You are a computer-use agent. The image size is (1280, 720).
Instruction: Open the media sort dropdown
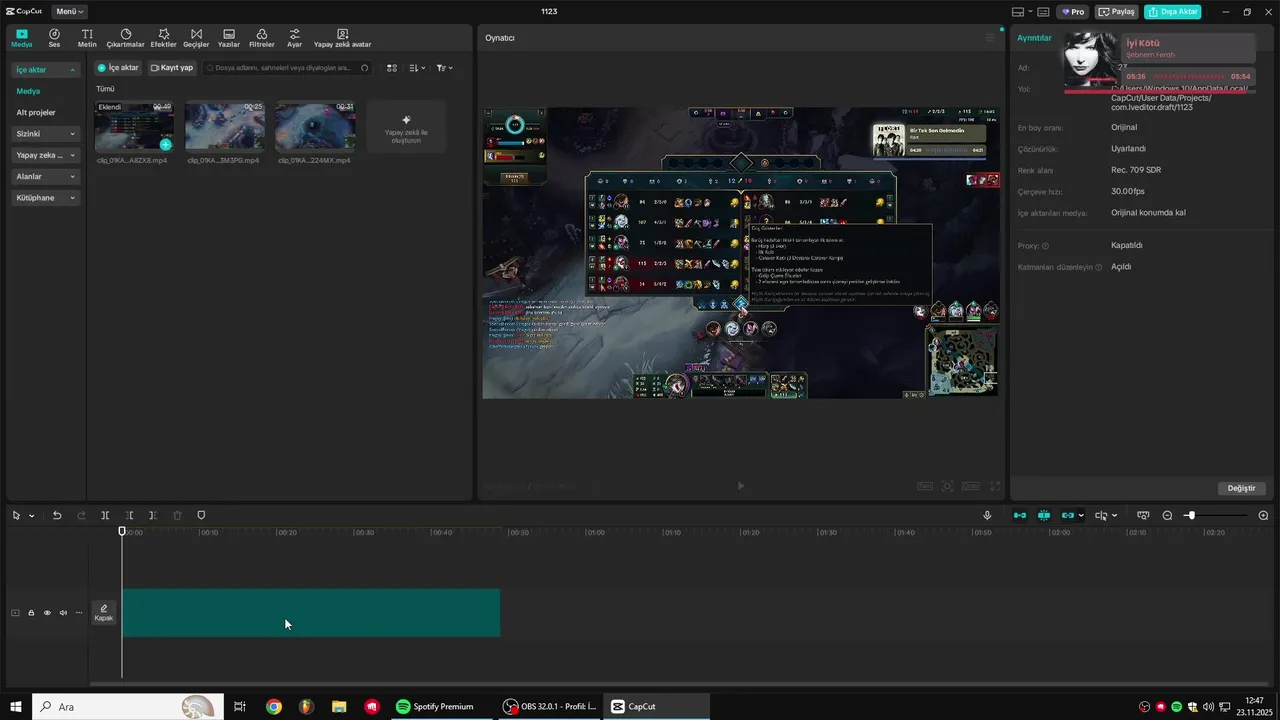click(x=418, y=68)
